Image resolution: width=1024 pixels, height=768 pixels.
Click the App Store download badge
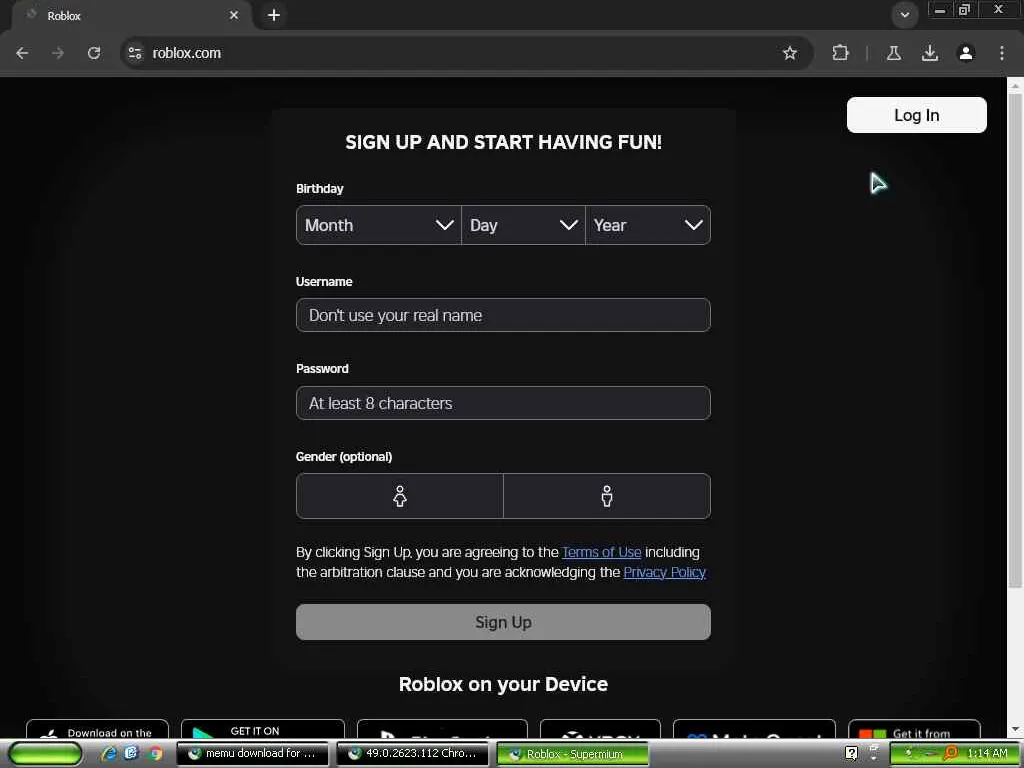tap(97, 729)
